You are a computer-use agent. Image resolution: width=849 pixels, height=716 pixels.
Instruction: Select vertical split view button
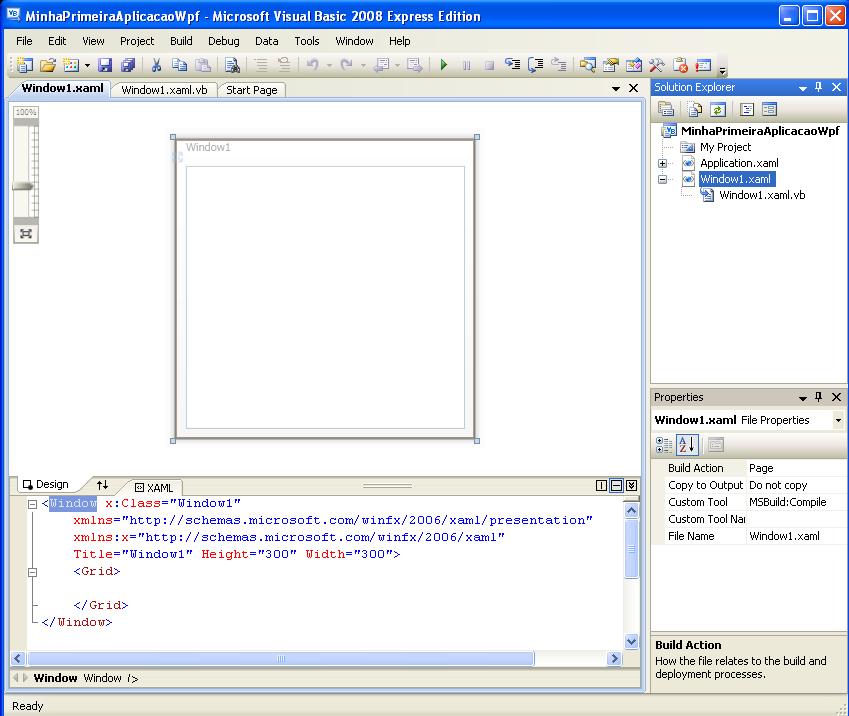tap(601, 485)
